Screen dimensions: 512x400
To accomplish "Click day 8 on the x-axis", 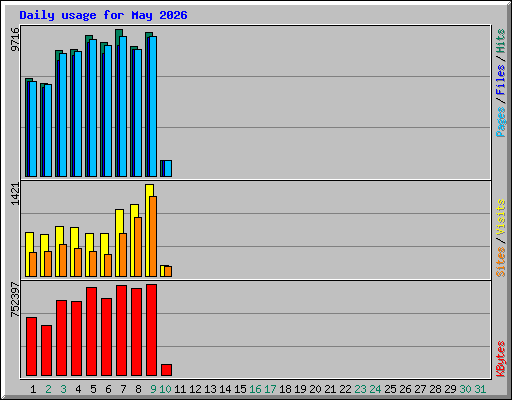I will pos(138,389).
